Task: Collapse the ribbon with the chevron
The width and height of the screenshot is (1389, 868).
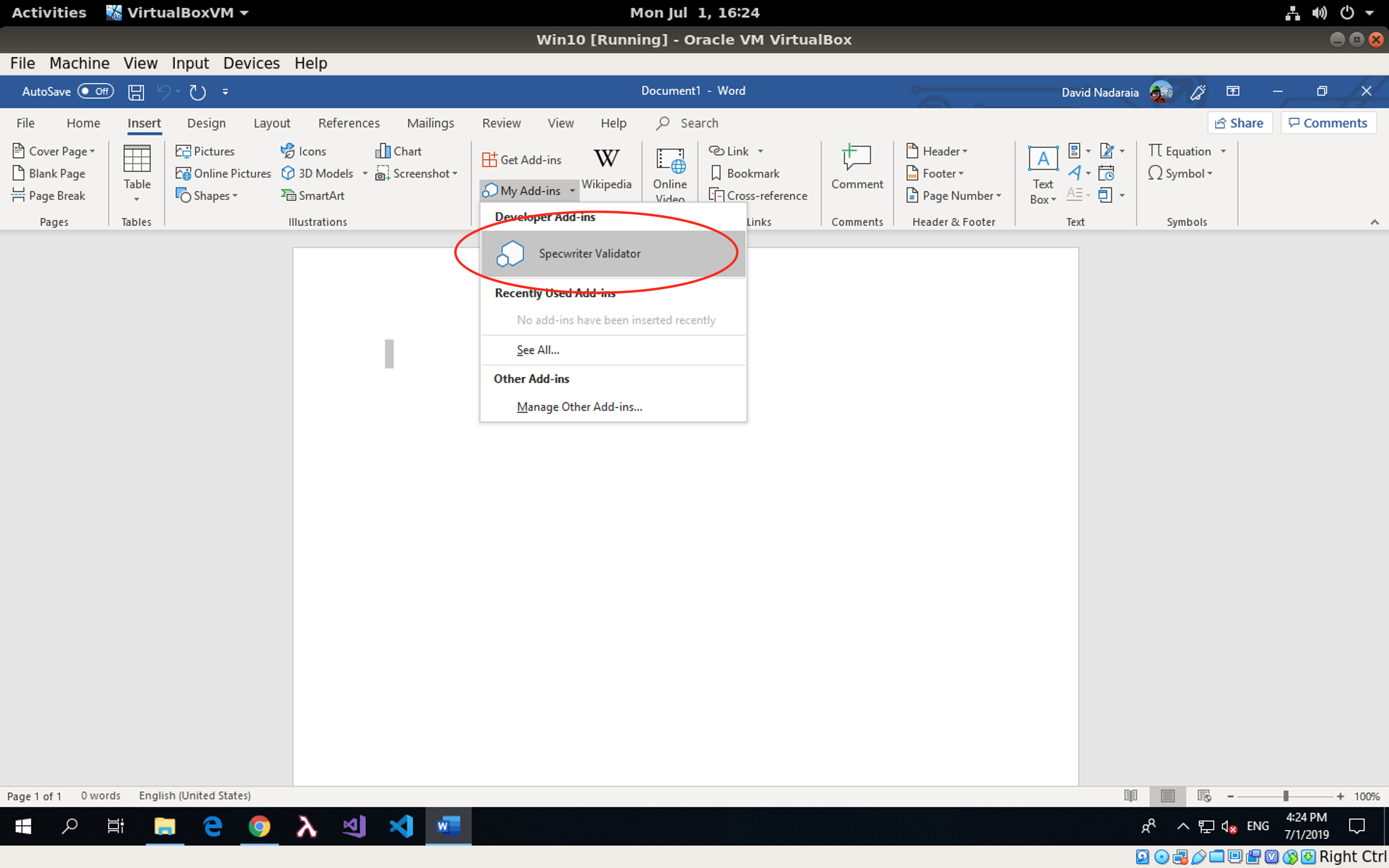Action: tap(1374, 222)
